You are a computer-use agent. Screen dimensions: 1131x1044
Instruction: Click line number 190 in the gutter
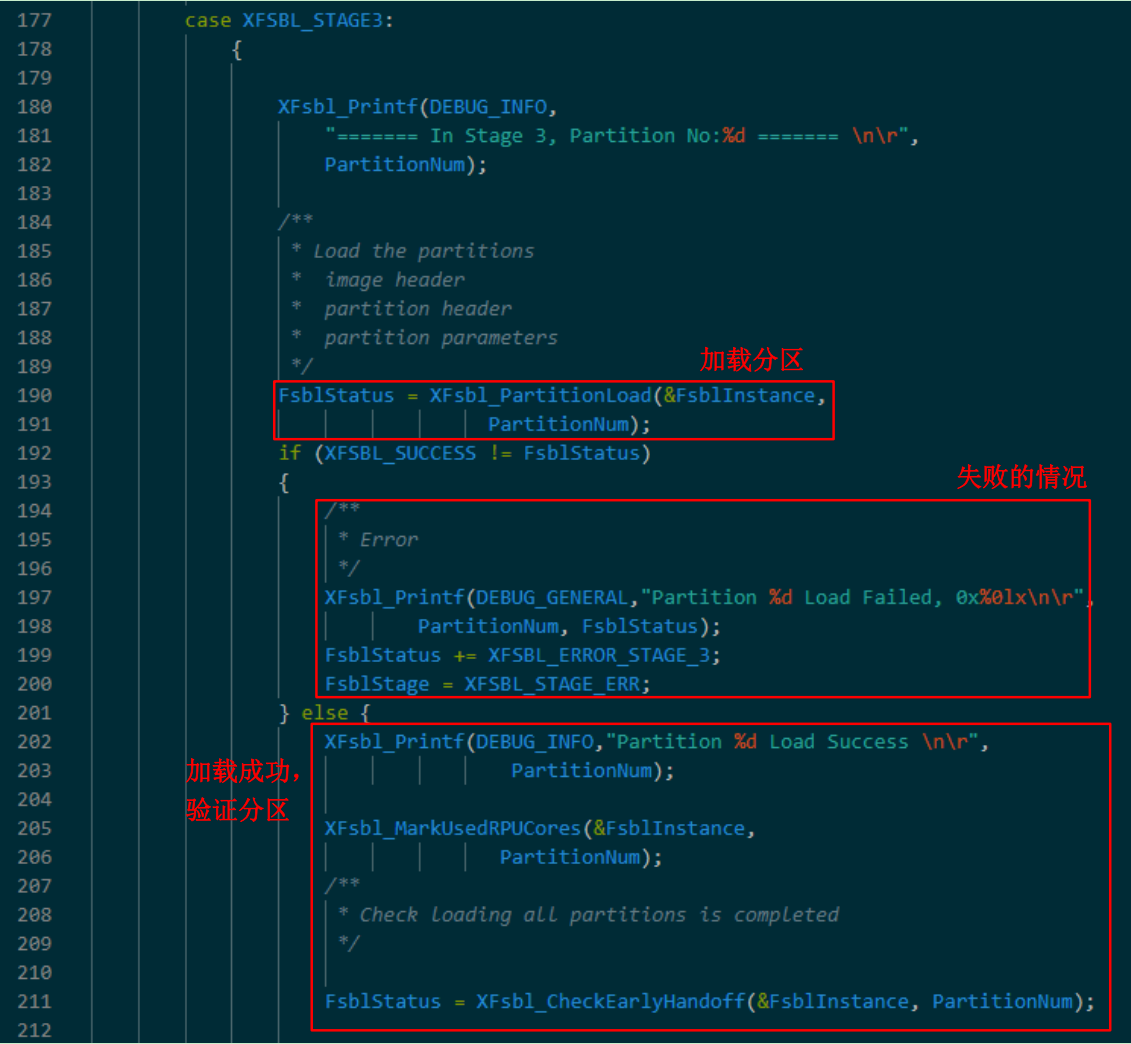tap(35, 395)
